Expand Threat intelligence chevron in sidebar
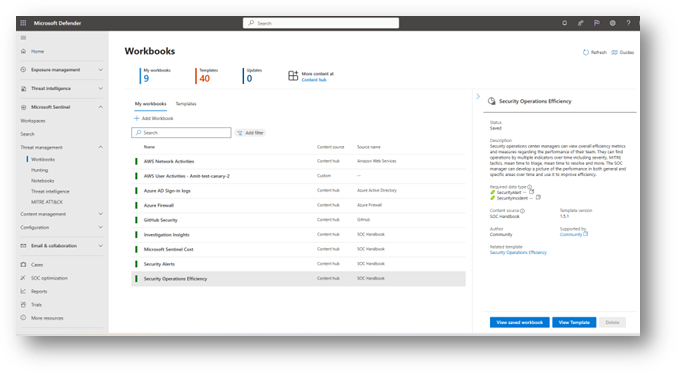Screen dimensions: 678x374 pyautogui.click(x=100, y=88)
